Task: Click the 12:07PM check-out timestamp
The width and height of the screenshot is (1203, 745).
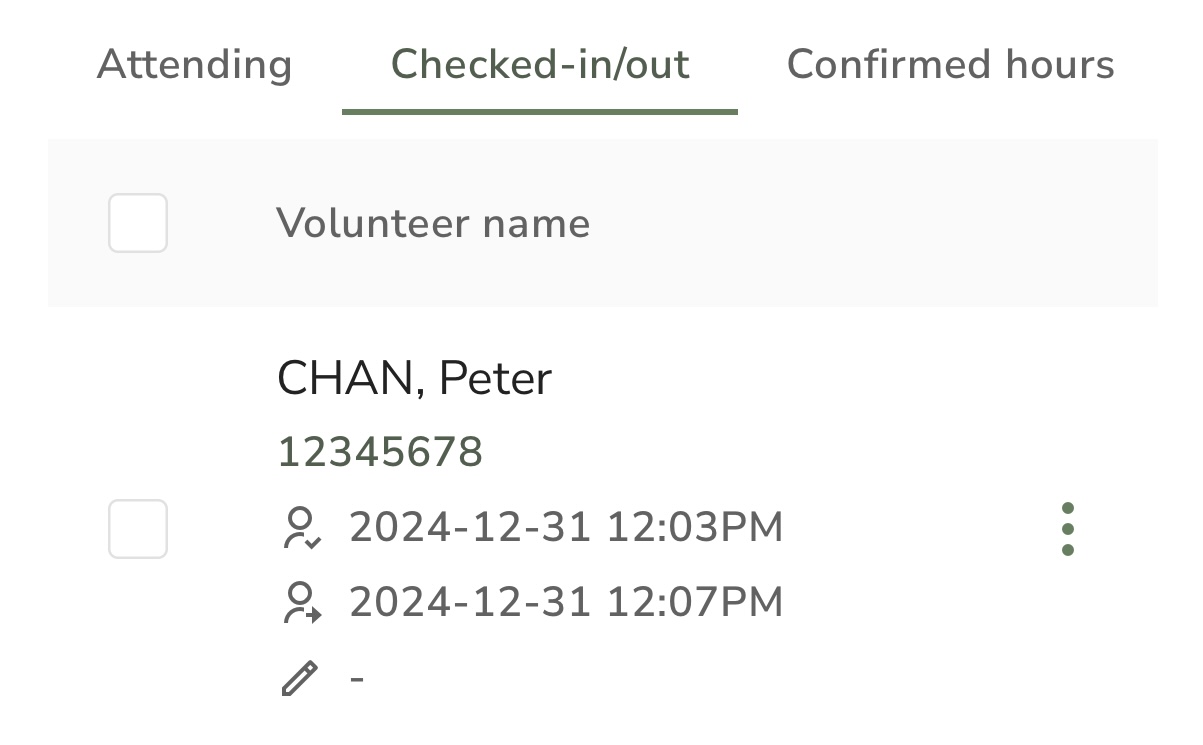Action: click(695, 603)
